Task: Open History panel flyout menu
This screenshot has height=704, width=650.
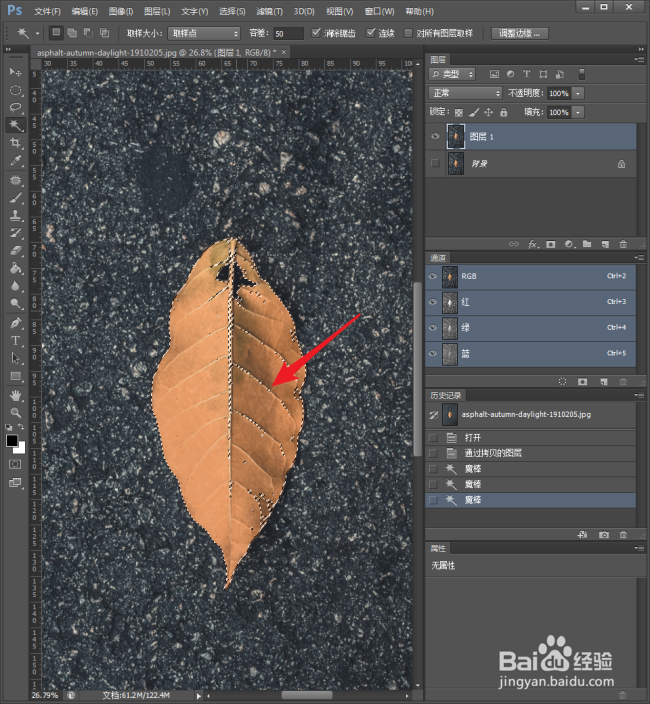Action: [639, 395]
